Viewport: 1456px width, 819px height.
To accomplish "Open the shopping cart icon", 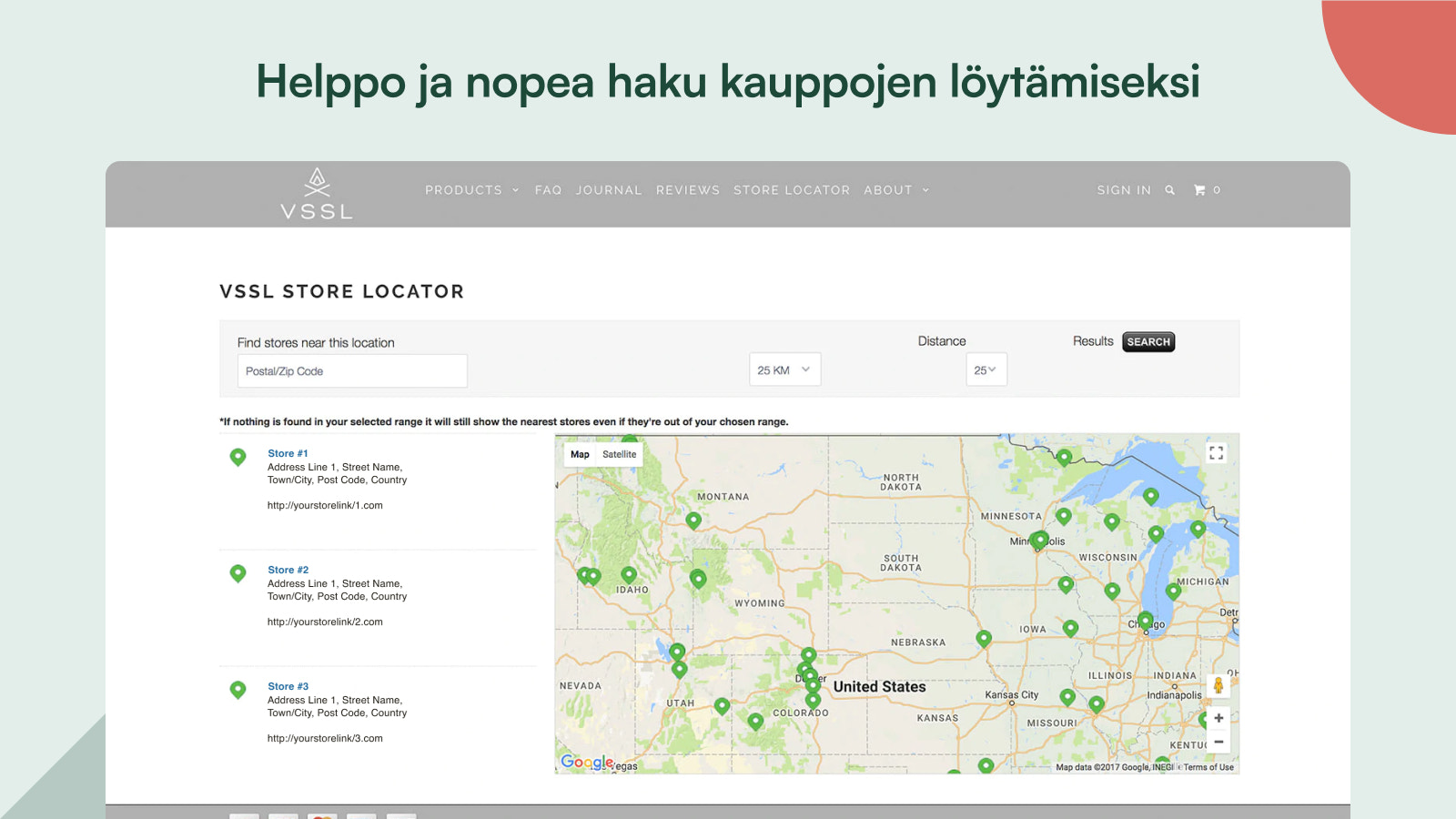I will pos(1199,190).
